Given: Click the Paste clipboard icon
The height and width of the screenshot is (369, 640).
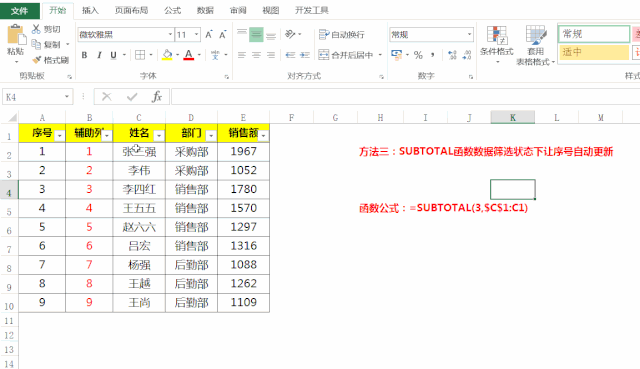Looking at the screenshot, I should pyautogui.click(x=16, y=35).
